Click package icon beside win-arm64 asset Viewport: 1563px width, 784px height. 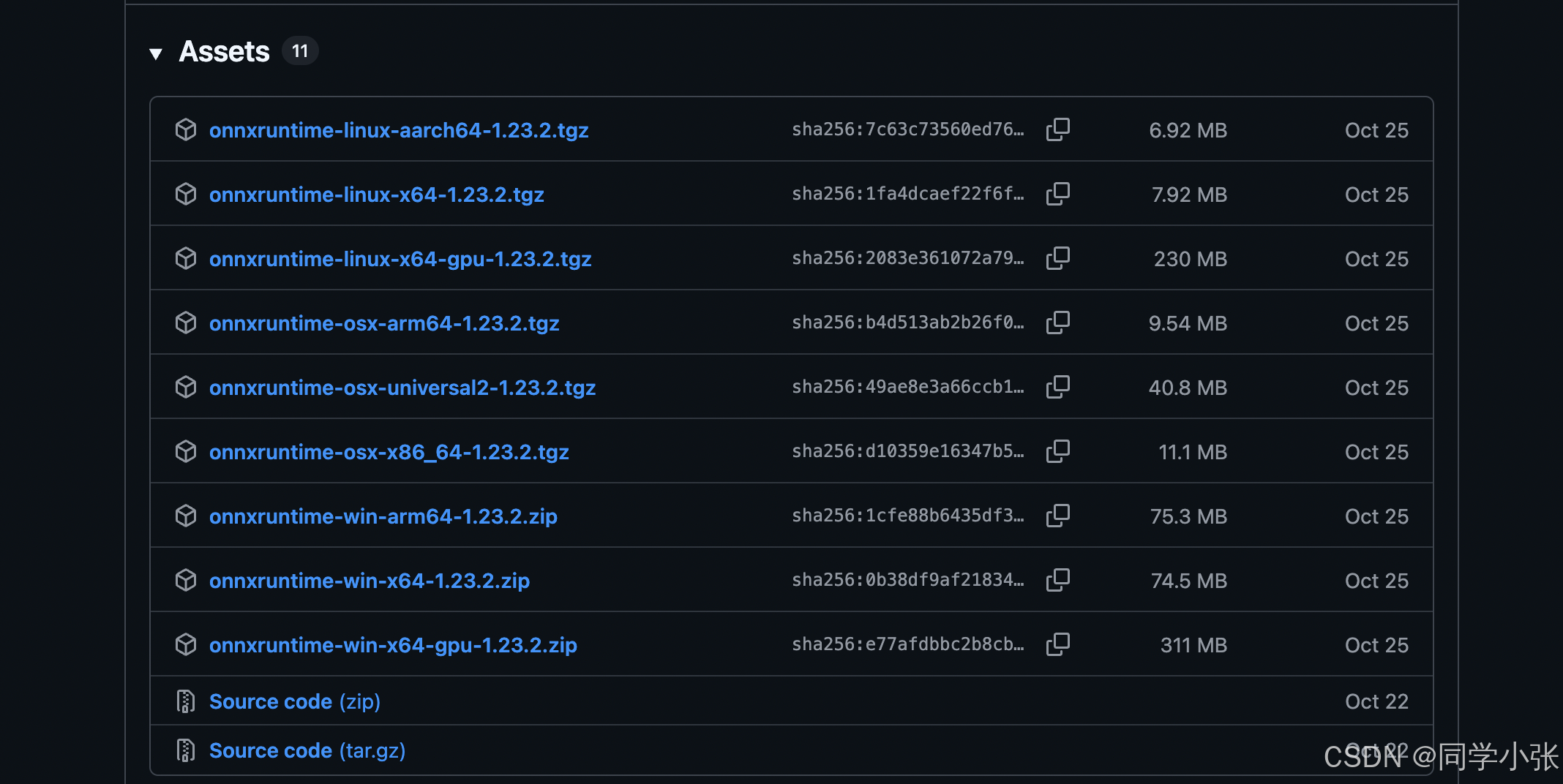pyautogui.click(x=186, y=516)
